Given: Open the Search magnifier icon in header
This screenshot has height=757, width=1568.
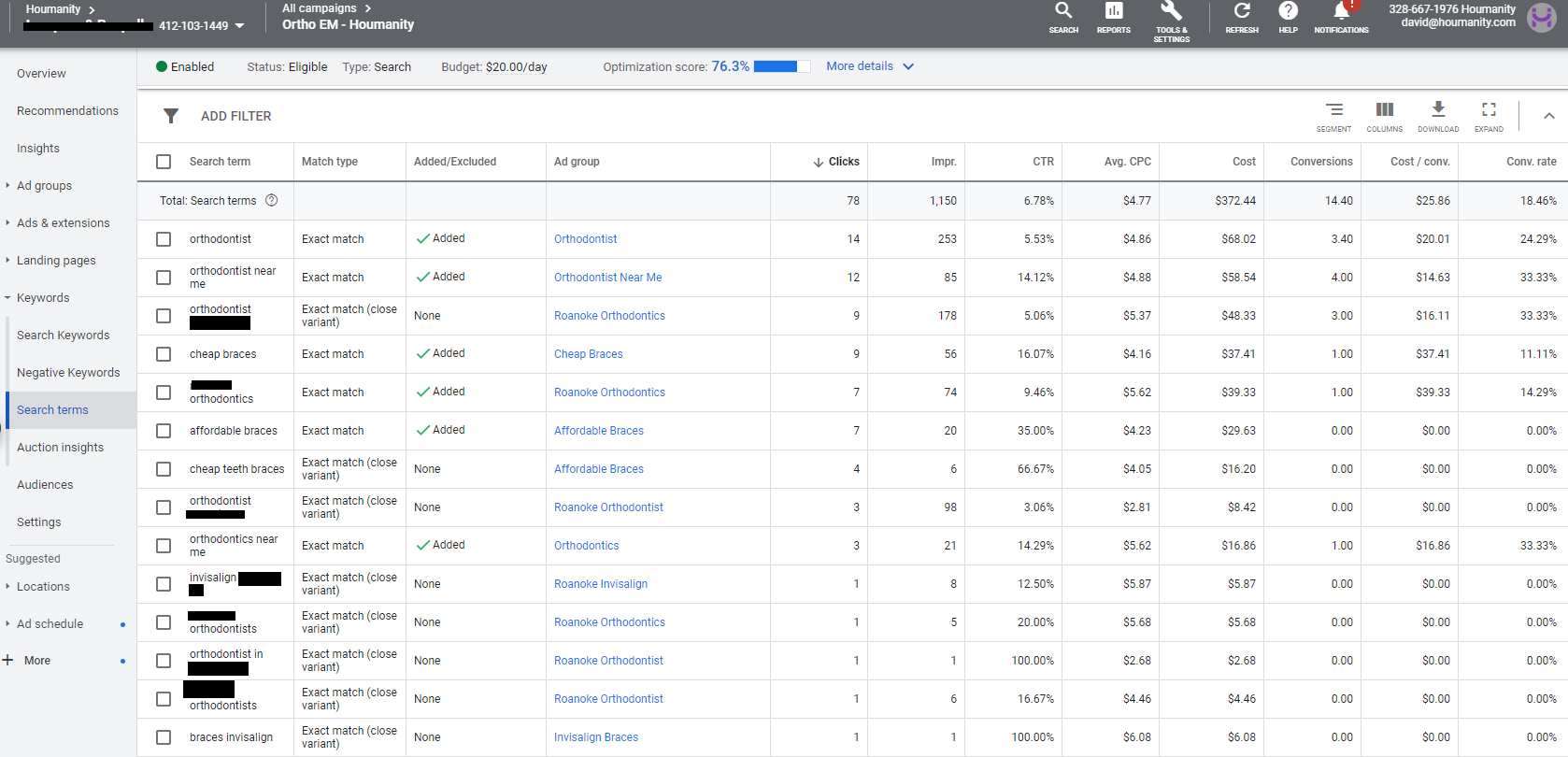Looking at the screenshot, I should [x=1063, y=11].
